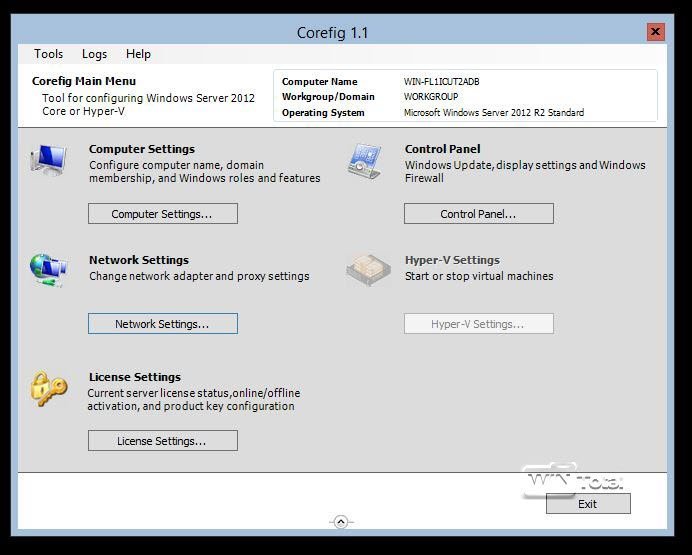The height and width of the screenshot is (555, 692).
Task: Click the Microsoft Windows Server 2012 R2 Standard text
Action: click(x=494, y=112)
